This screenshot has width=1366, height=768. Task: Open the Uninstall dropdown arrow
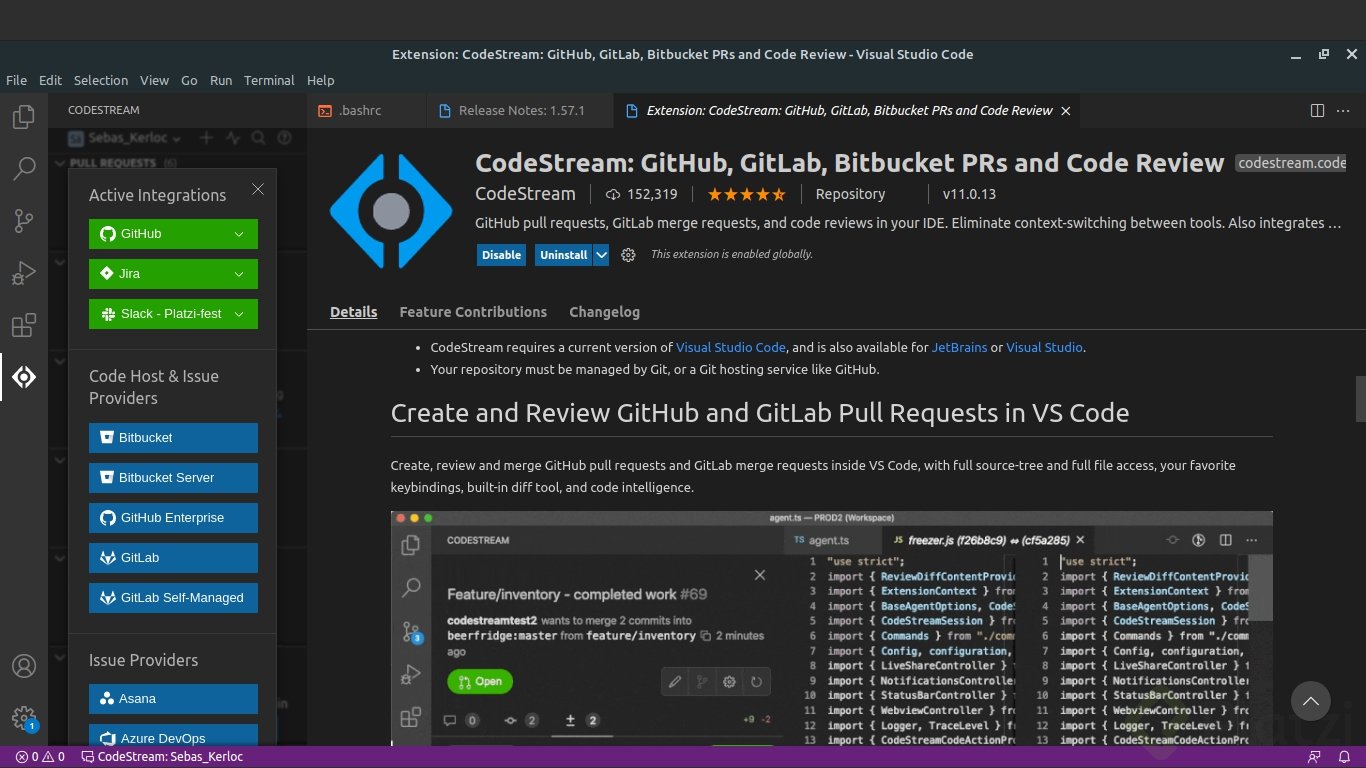coord(599,255)
